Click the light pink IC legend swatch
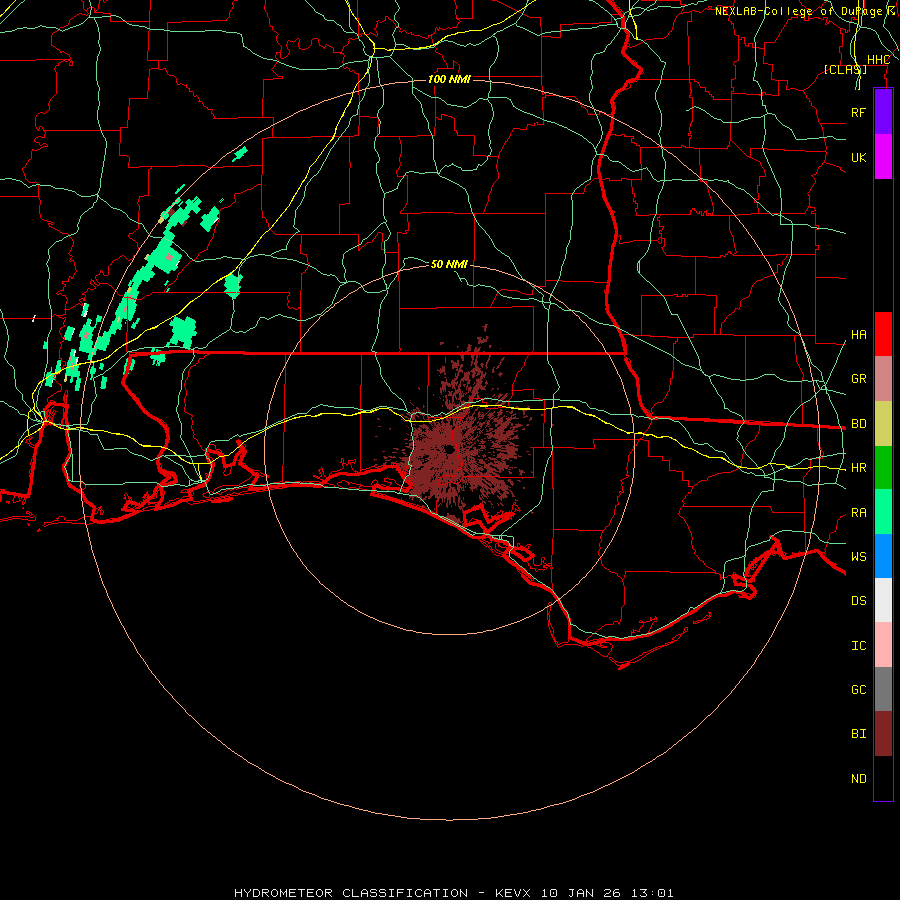 click(x=883, y=645)
